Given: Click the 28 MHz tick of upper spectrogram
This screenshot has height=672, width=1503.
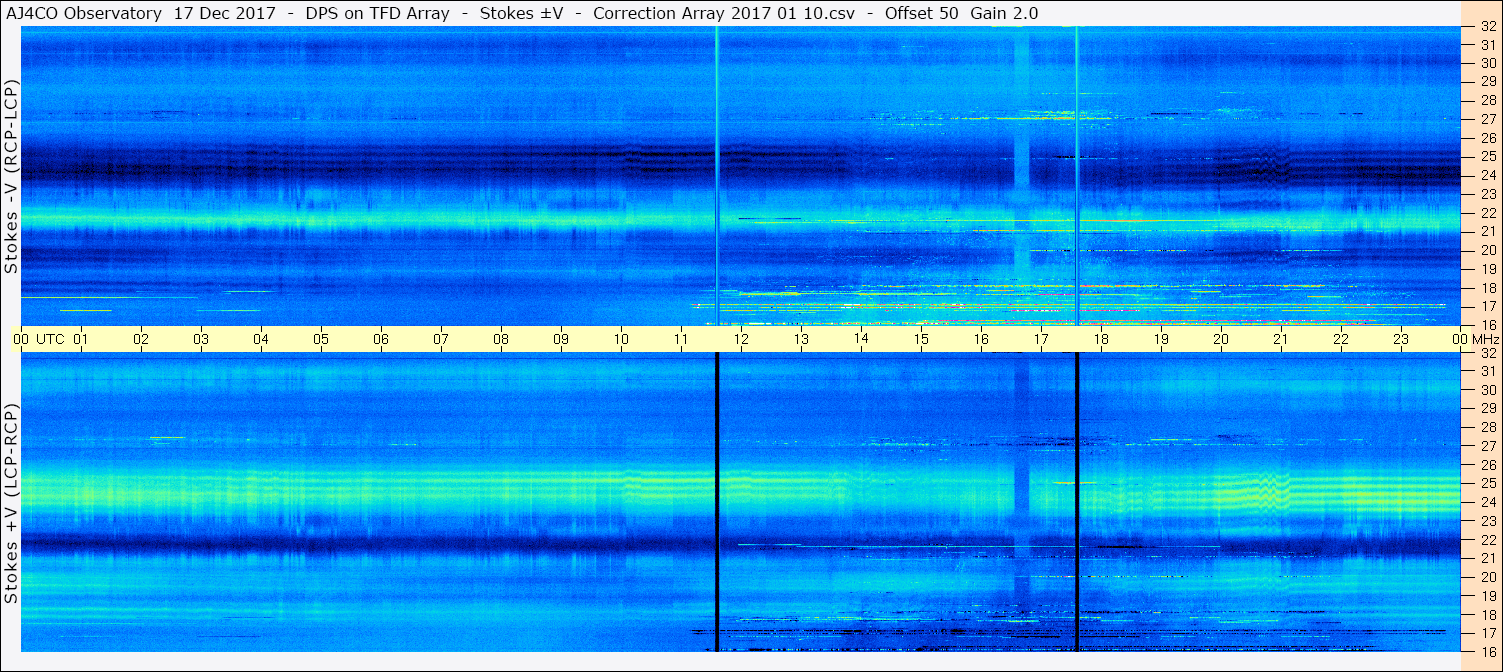Looking at the screenshot, I should coord(1487,101).
